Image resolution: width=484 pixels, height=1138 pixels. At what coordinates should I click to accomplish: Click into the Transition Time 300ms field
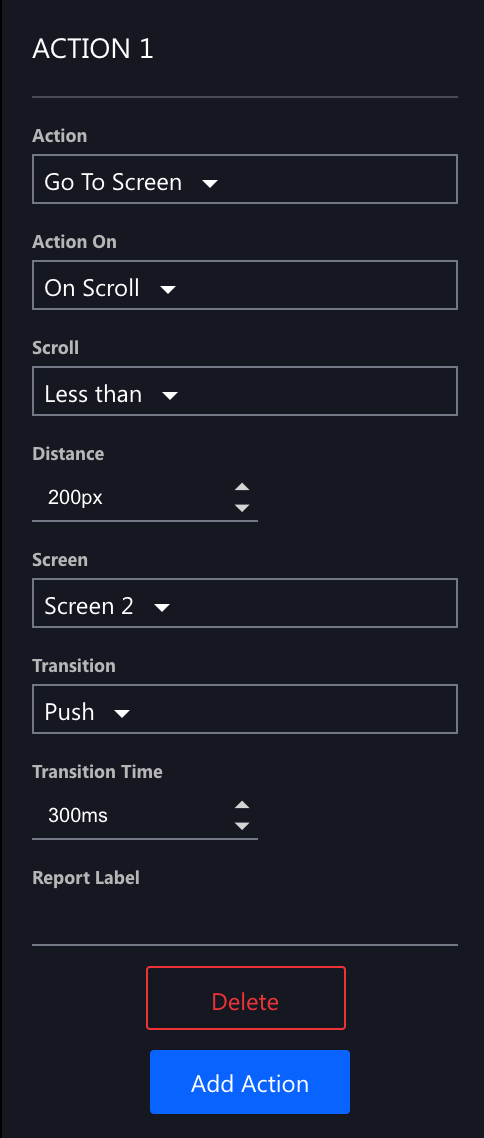coord(133,815)
